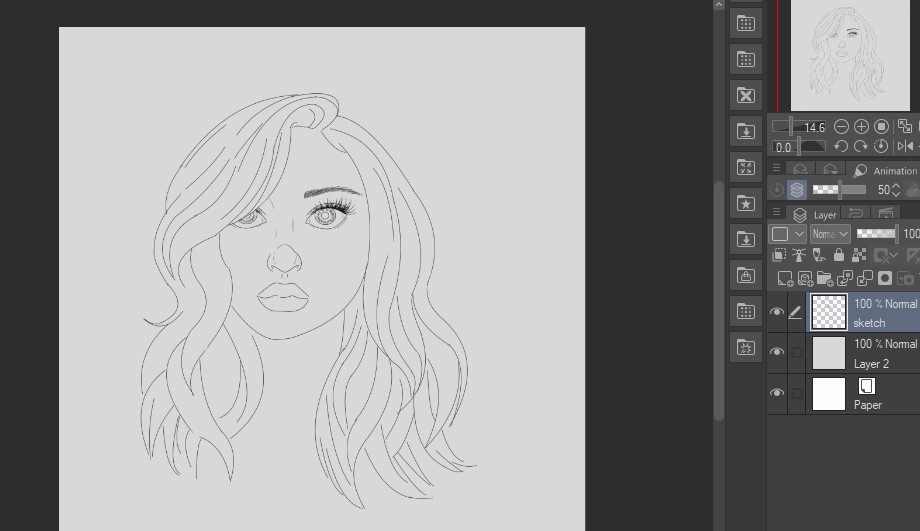Image resolution: width=920 pixels, height=531 pixels.
Task: Flip the canvas horizontally in Navigator
Action: pyautogui.click(x=905, y=146)
